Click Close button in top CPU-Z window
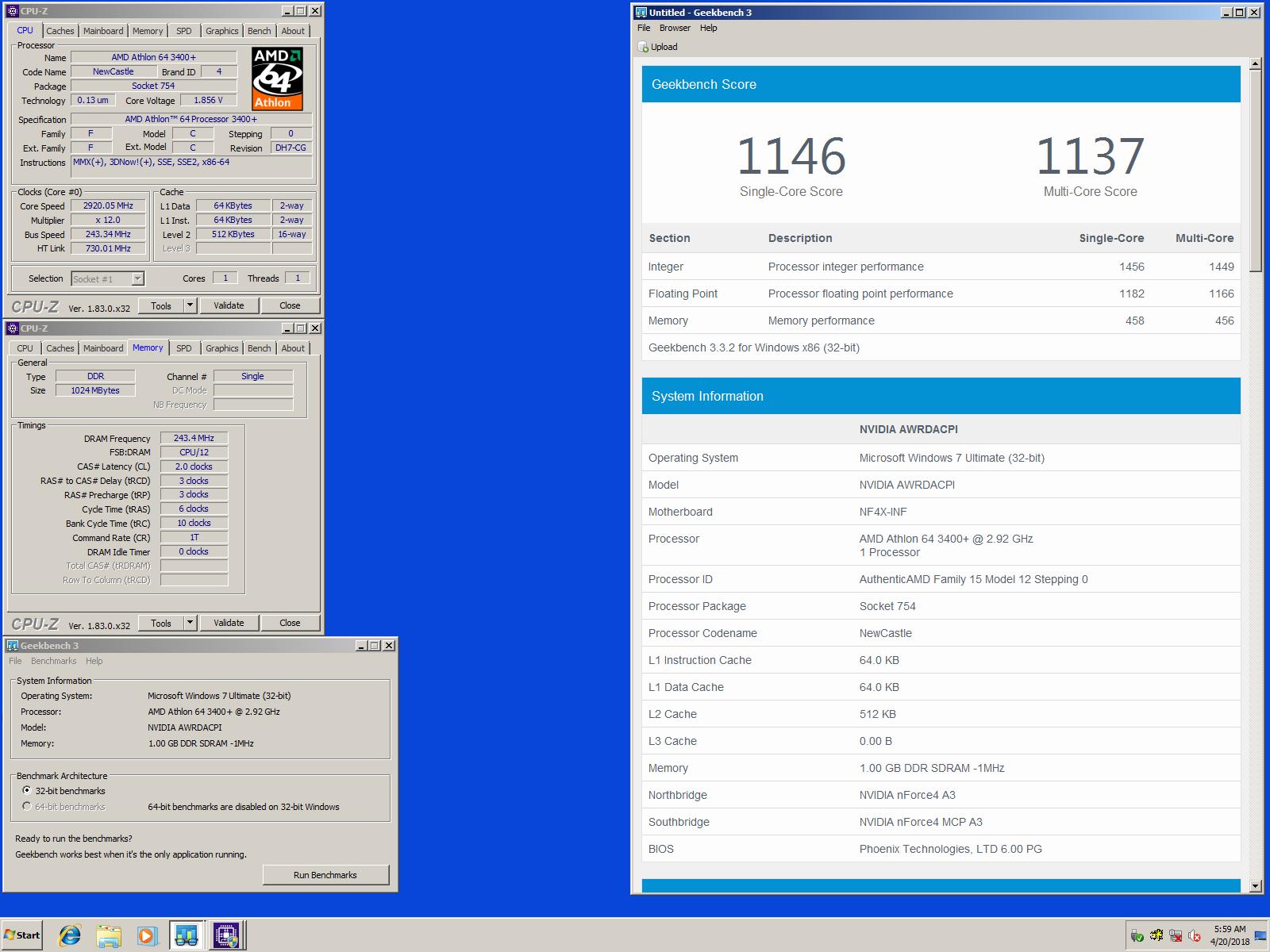Viewport: 1270px width, 952px height. tap(290, 305)
